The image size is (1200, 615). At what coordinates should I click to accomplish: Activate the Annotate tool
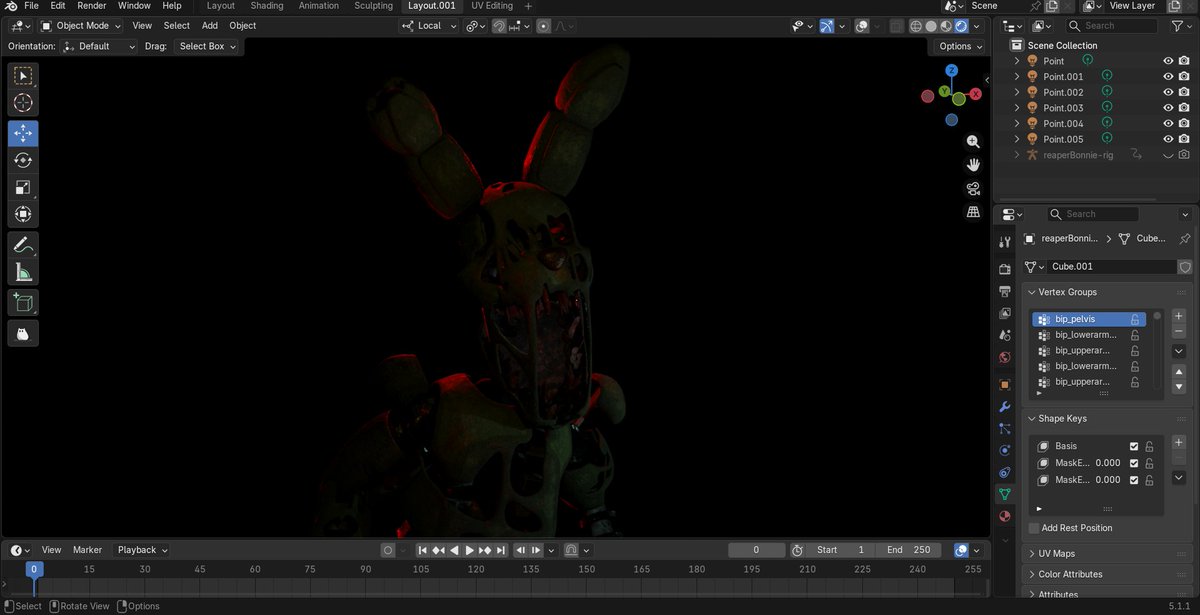click(x=23, y=244)
